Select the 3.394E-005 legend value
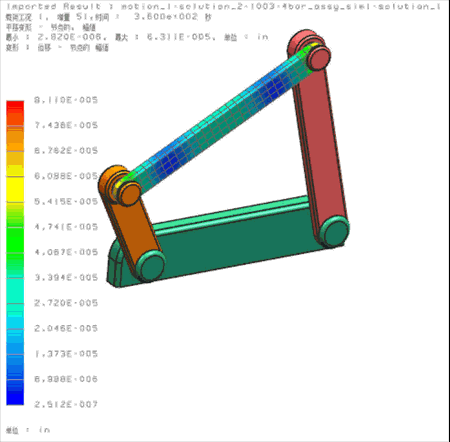Image resolution: width=450 pixels, height=442 pixels. tap(66, 277)
